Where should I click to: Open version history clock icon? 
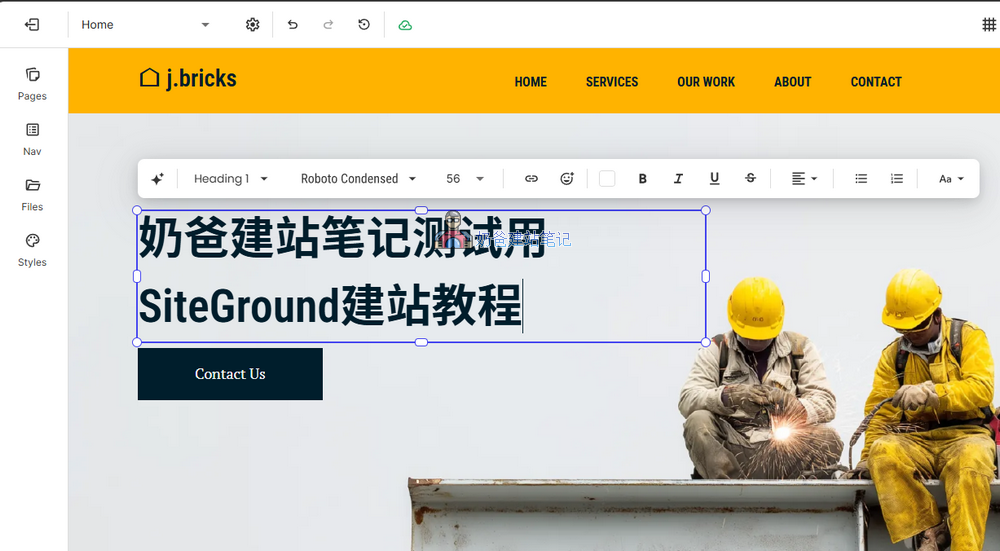[364, 25]
